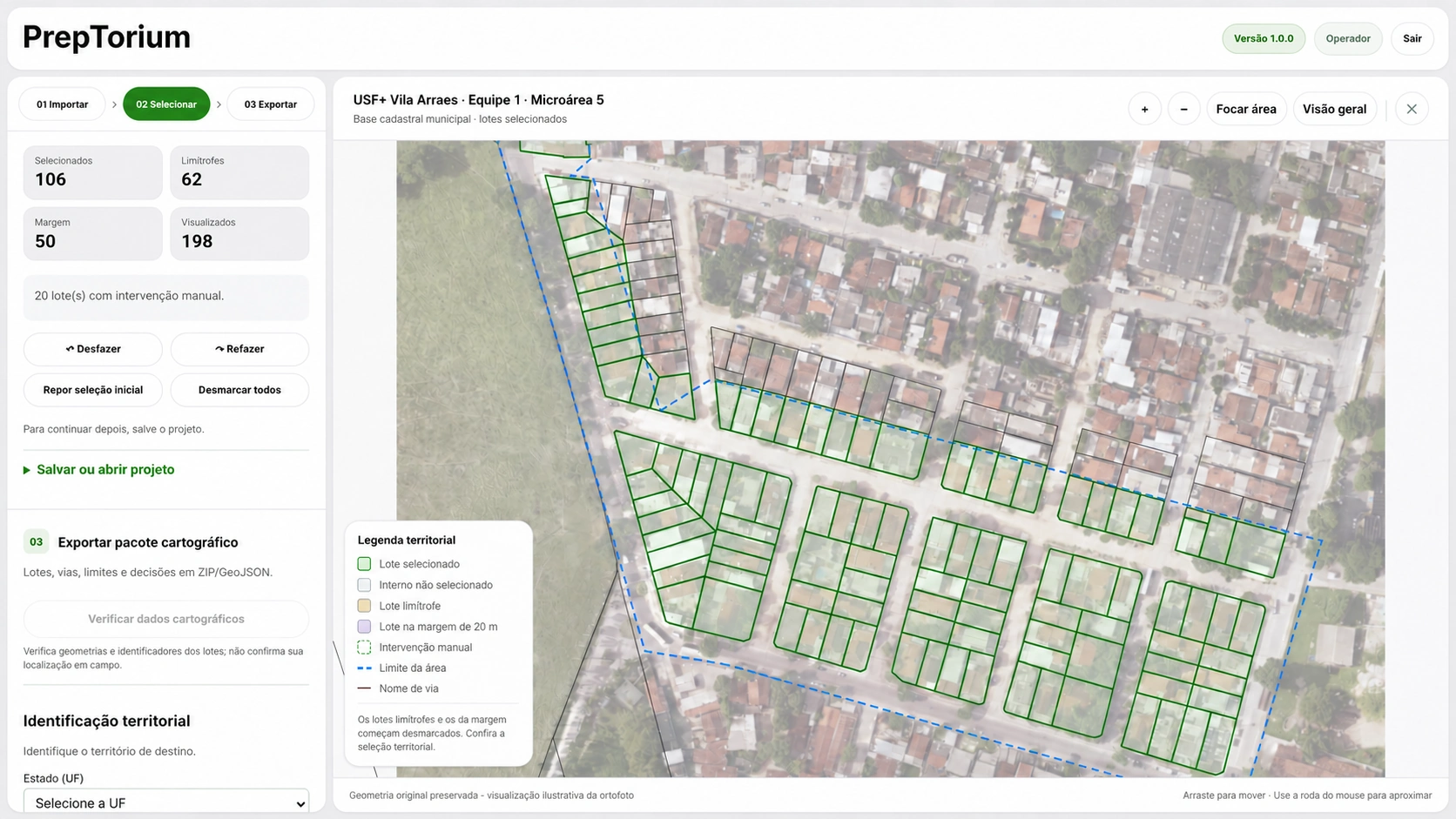
Task: Open the 01 Importar step
Action: click(x=62, y=104)
